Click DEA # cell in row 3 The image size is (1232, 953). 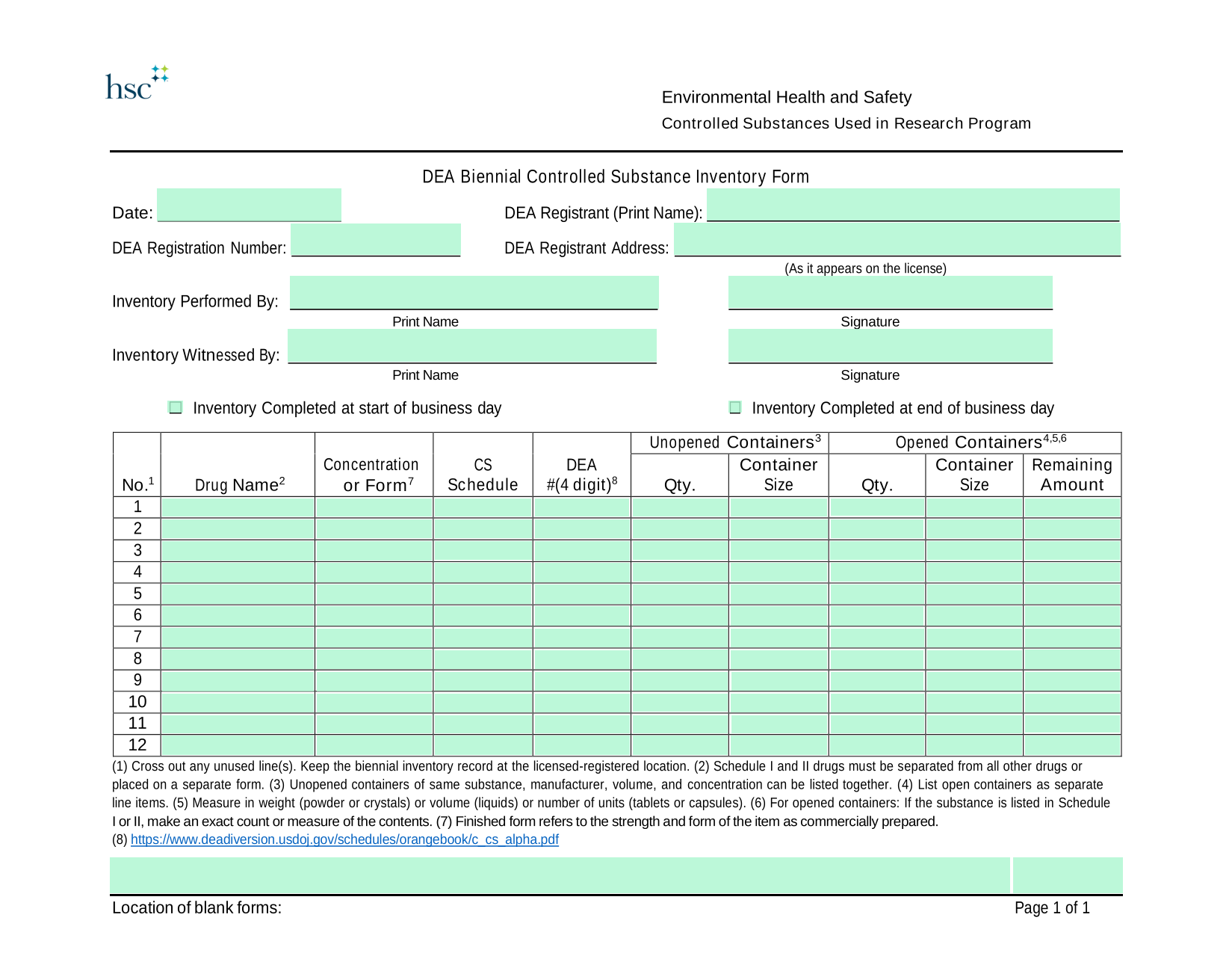[582, 551]
